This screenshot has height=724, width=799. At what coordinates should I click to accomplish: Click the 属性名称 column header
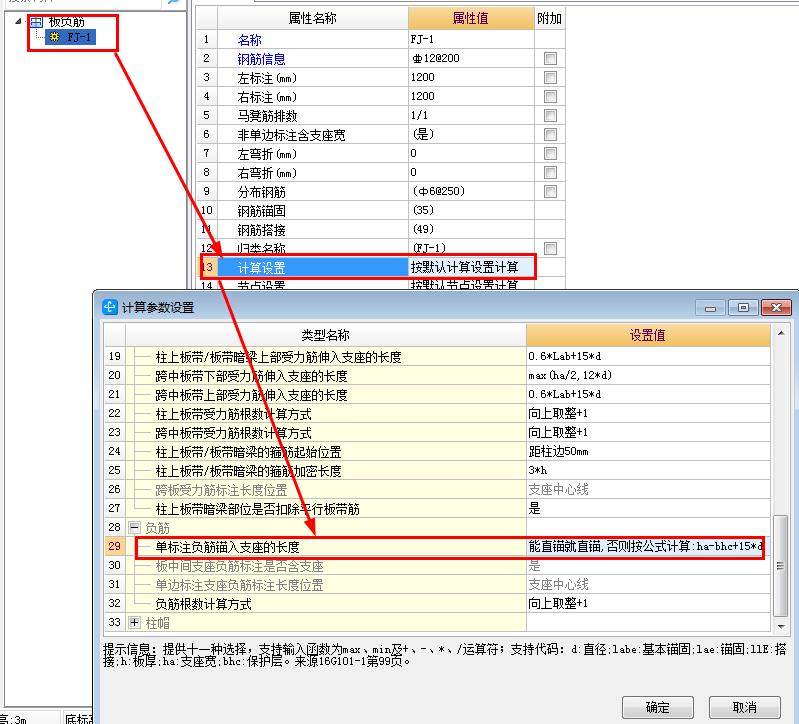[312, 19]
